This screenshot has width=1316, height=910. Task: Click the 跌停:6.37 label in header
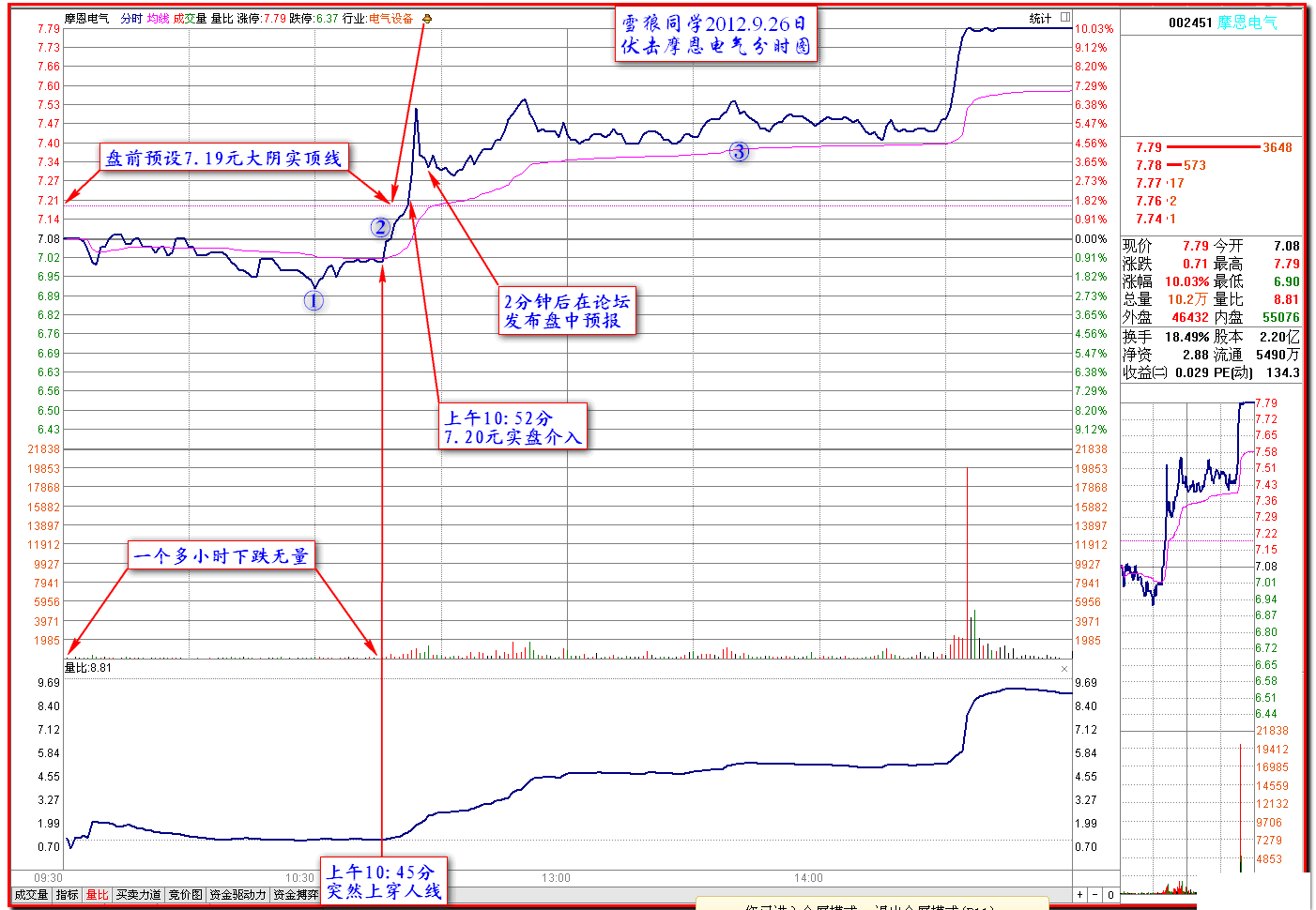click(x=314, y=18)
